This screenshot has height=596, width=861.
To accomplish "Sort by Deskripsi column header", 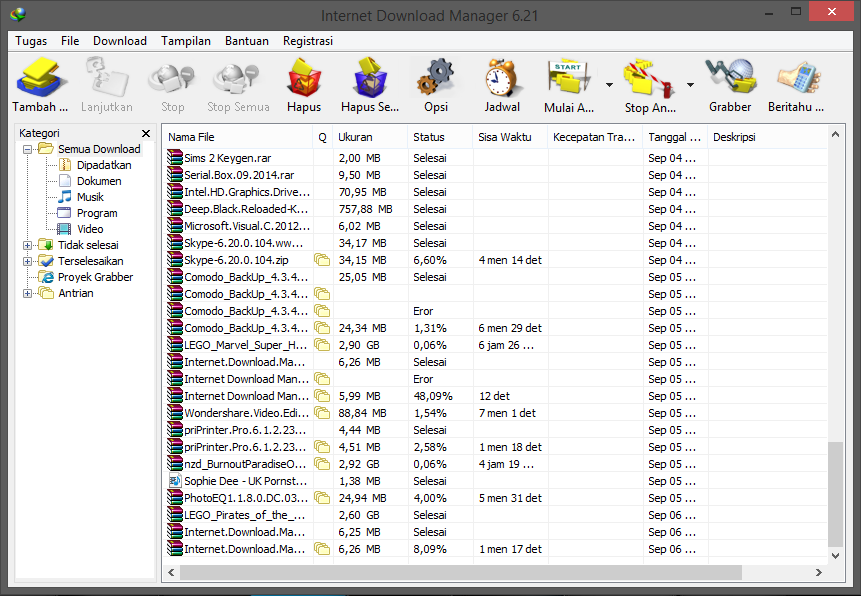I will click(767, 137).
